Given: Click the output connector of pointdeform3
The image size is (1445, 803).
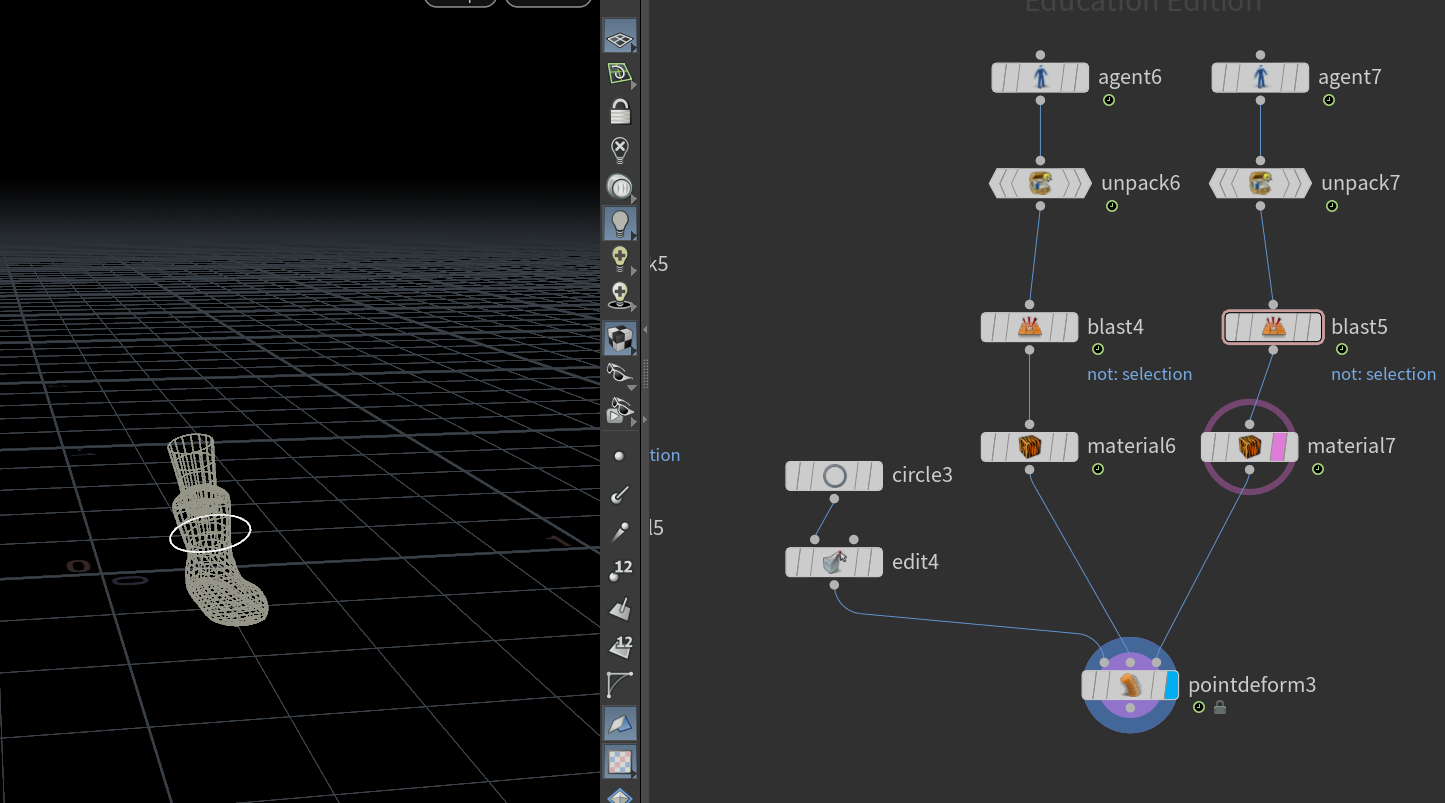Looking at the screenshot, I should (x=1130, y=708).
